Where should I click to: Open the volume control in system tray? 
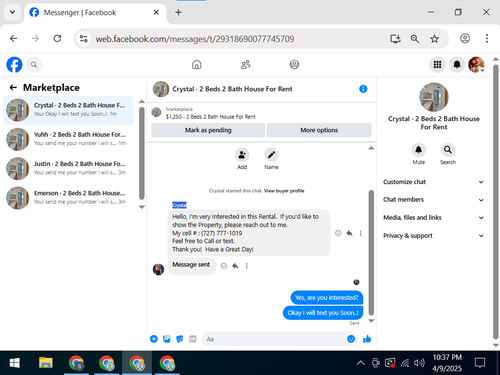point(419,363)
